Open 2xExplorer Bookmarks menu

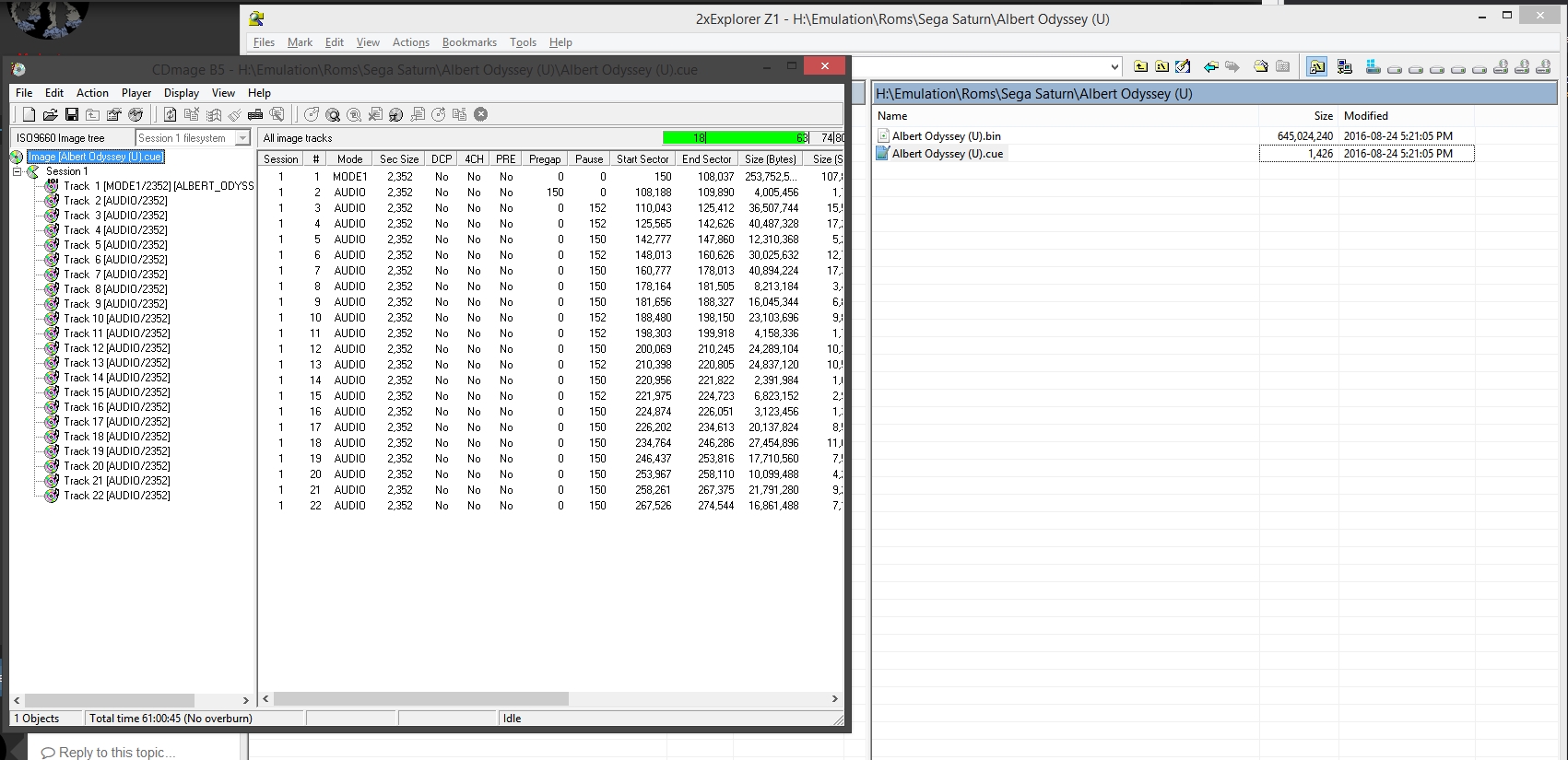tap(469, 42)
